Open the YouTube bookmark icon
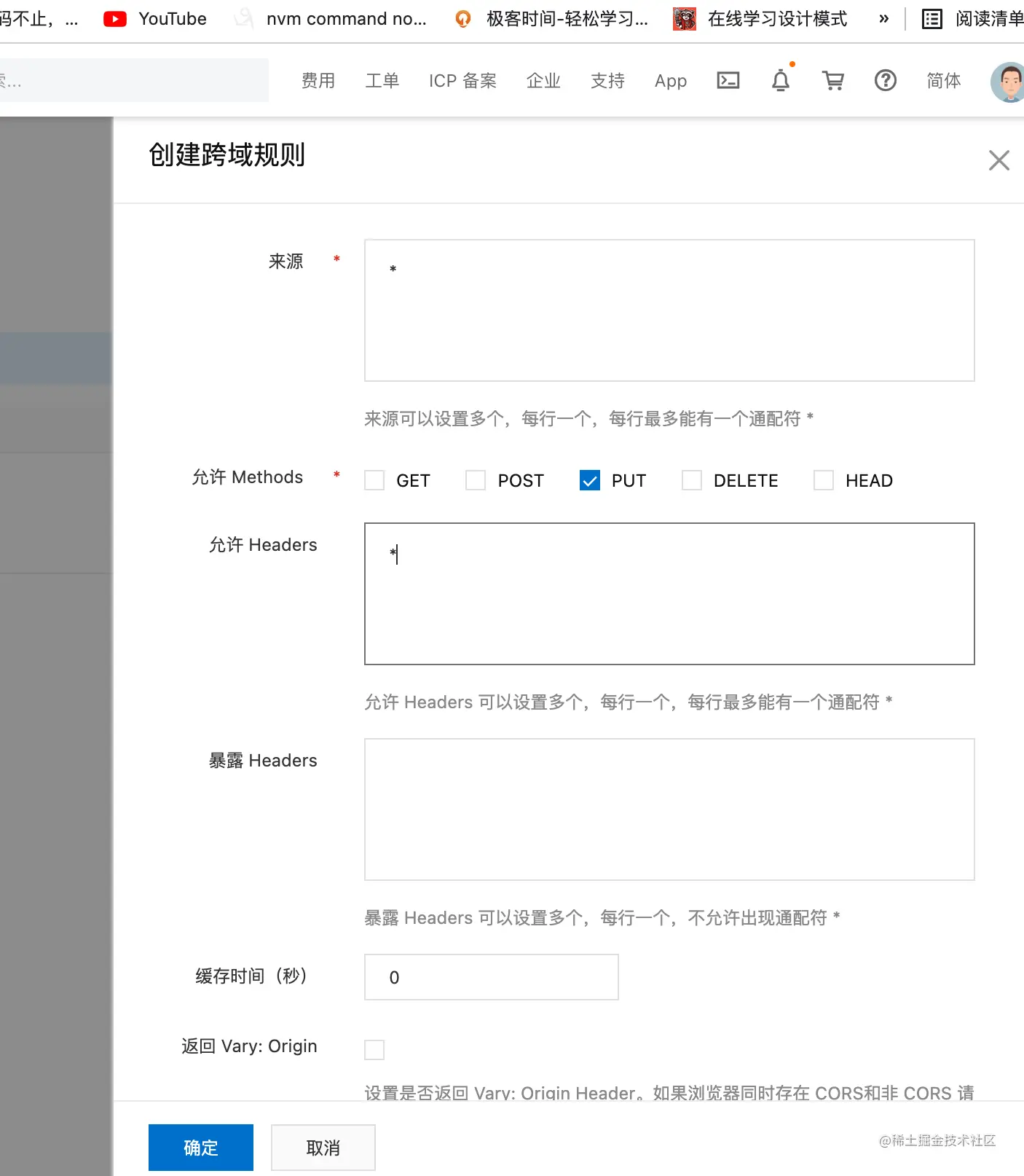1024x1176 pixels. [115, 19]
